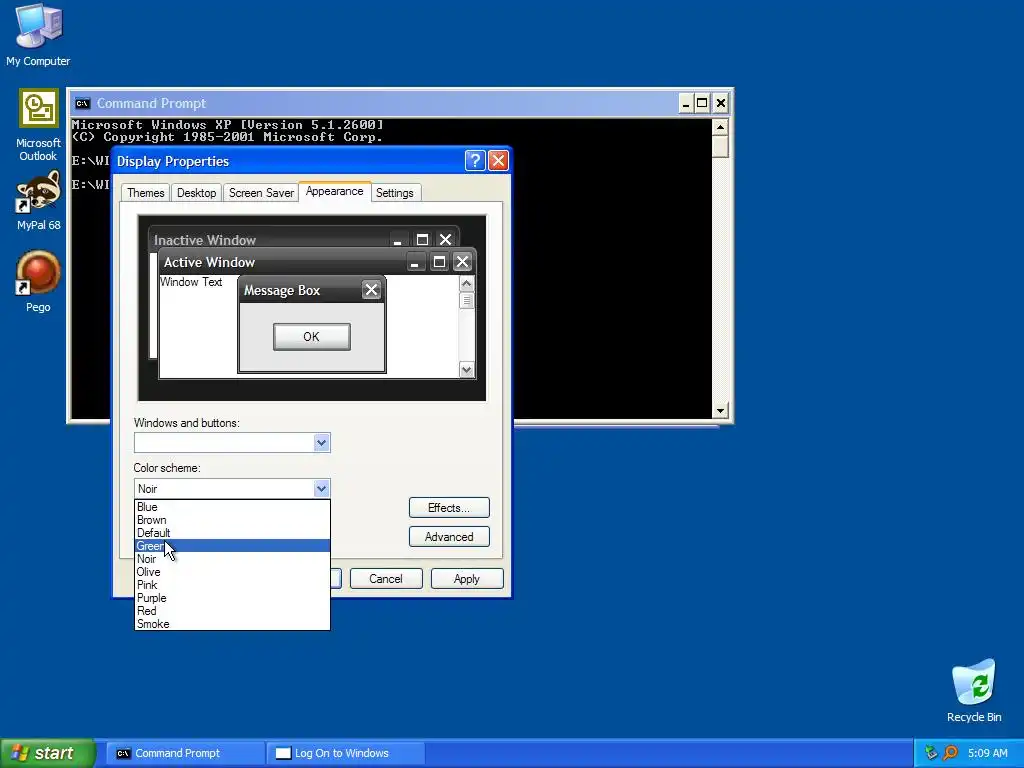
Task: Click Command Prompt scrollbar down arrow
Action: point(720,410)
